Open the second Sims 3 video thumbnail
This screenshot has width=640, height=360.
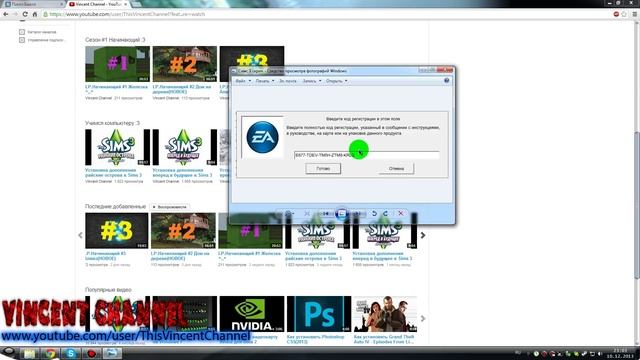pyautogui.click(x=184, y=147)
